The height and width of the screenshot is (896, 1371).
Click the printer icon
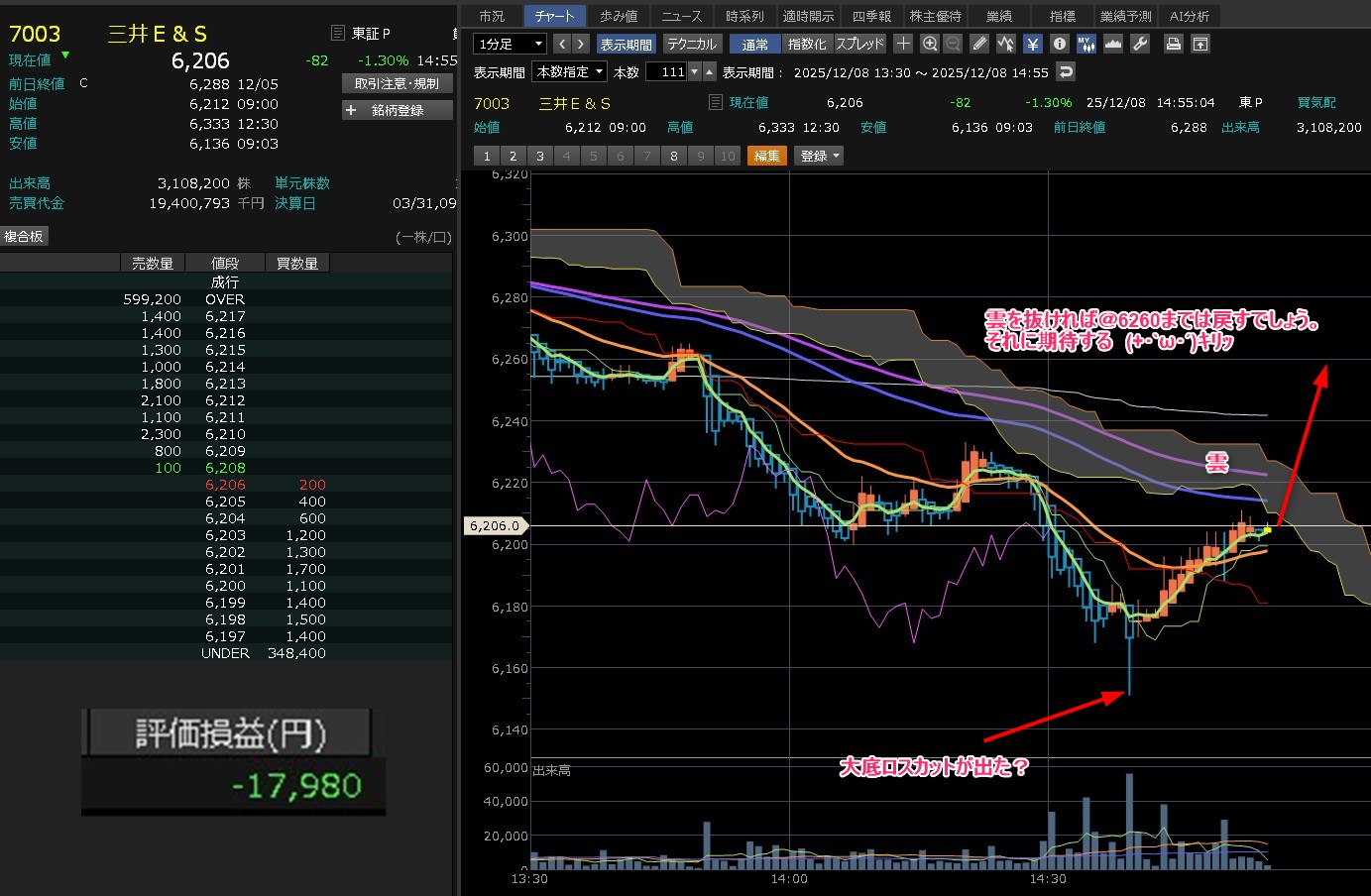point(1174,44)
